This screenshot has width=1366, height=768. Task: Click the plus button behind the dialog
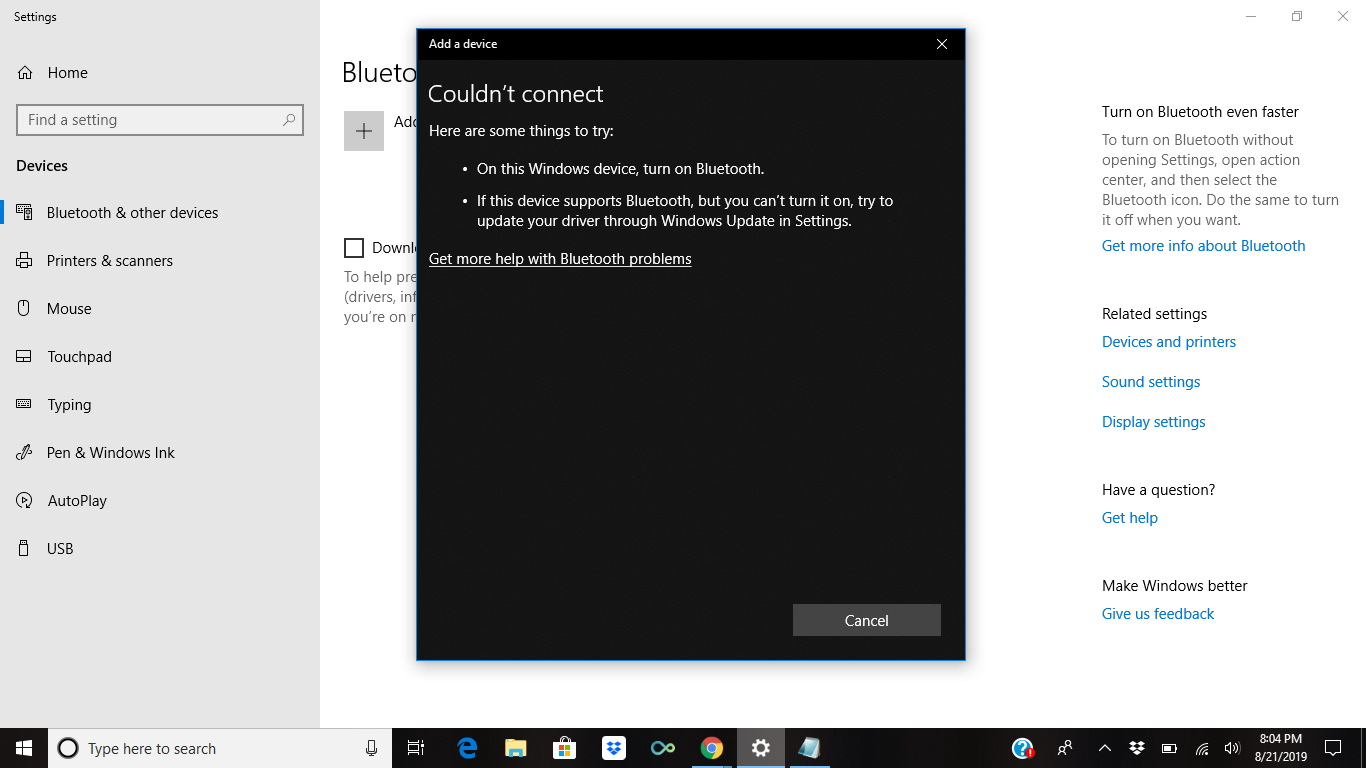click(x=364, y=131)
